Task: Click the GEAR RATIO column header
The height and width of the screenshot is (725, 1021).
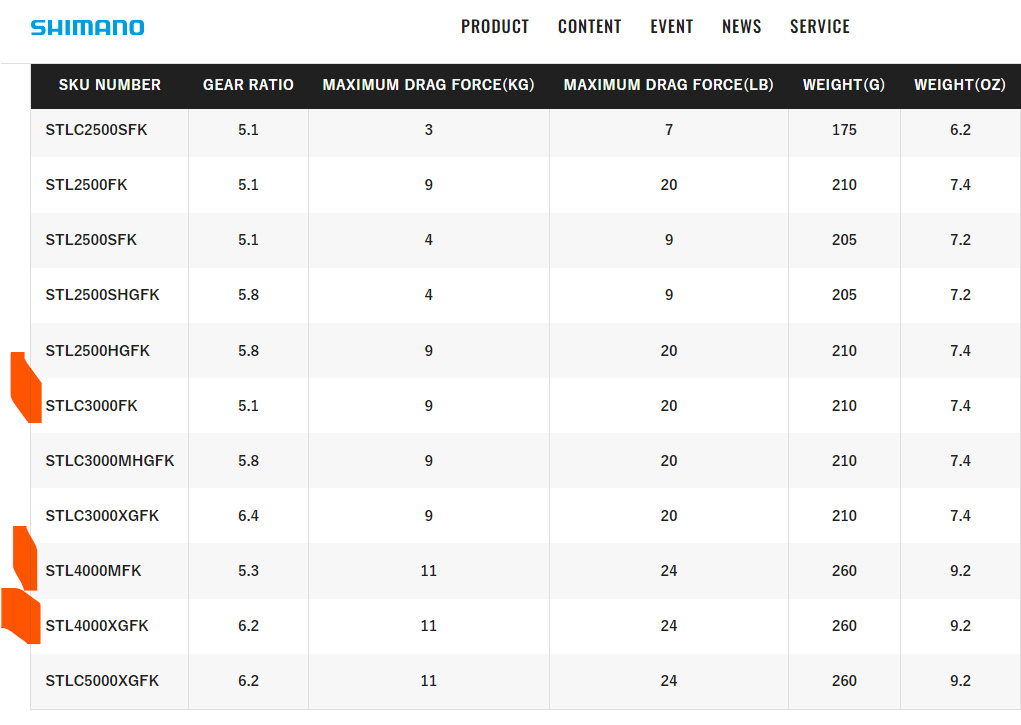Action: (248, 85)
